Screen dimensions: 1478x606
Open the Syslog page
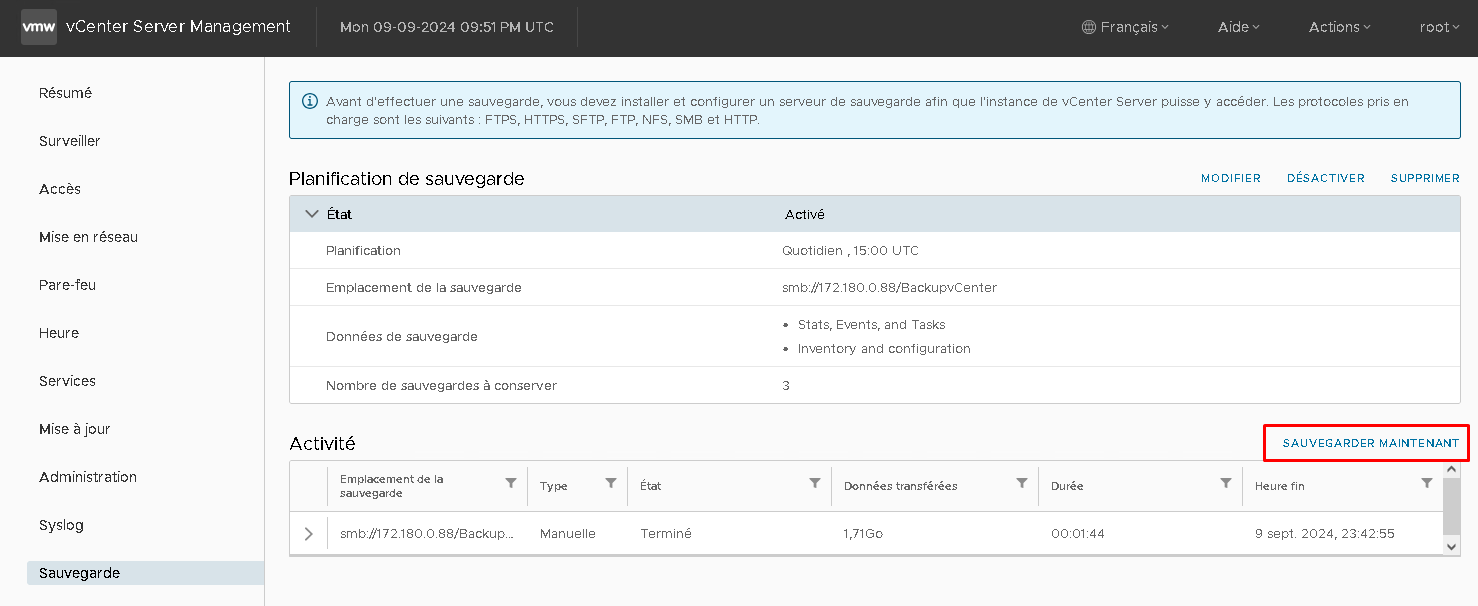click(x=61, y=525)
